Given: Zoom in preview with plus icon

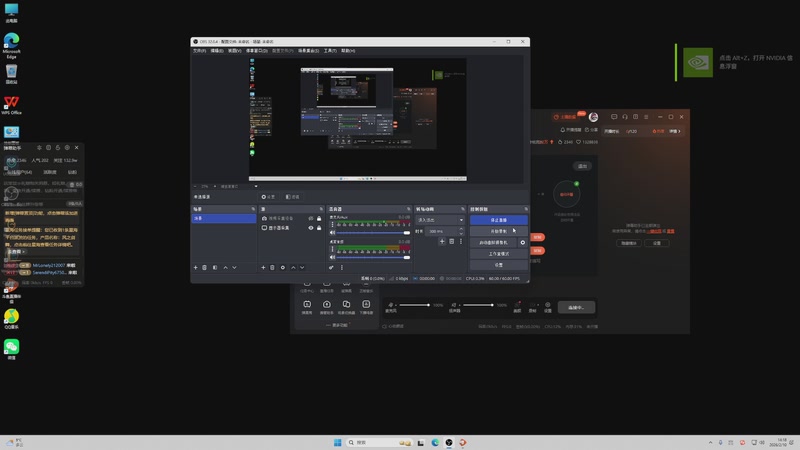Looking at the screenshot, I should click(x=215, y=186).
